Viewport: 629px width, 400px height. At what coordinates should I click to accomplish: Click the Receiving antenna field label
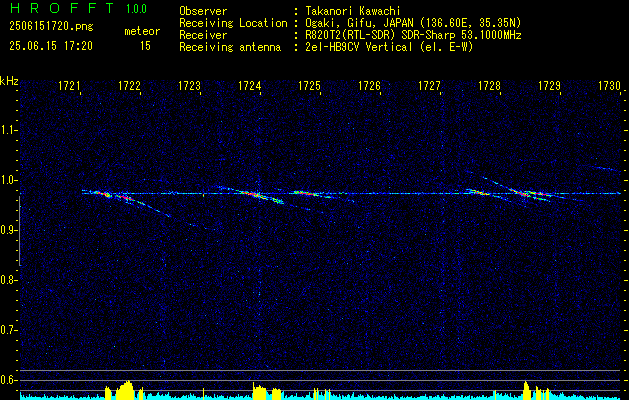click(230, 47)
